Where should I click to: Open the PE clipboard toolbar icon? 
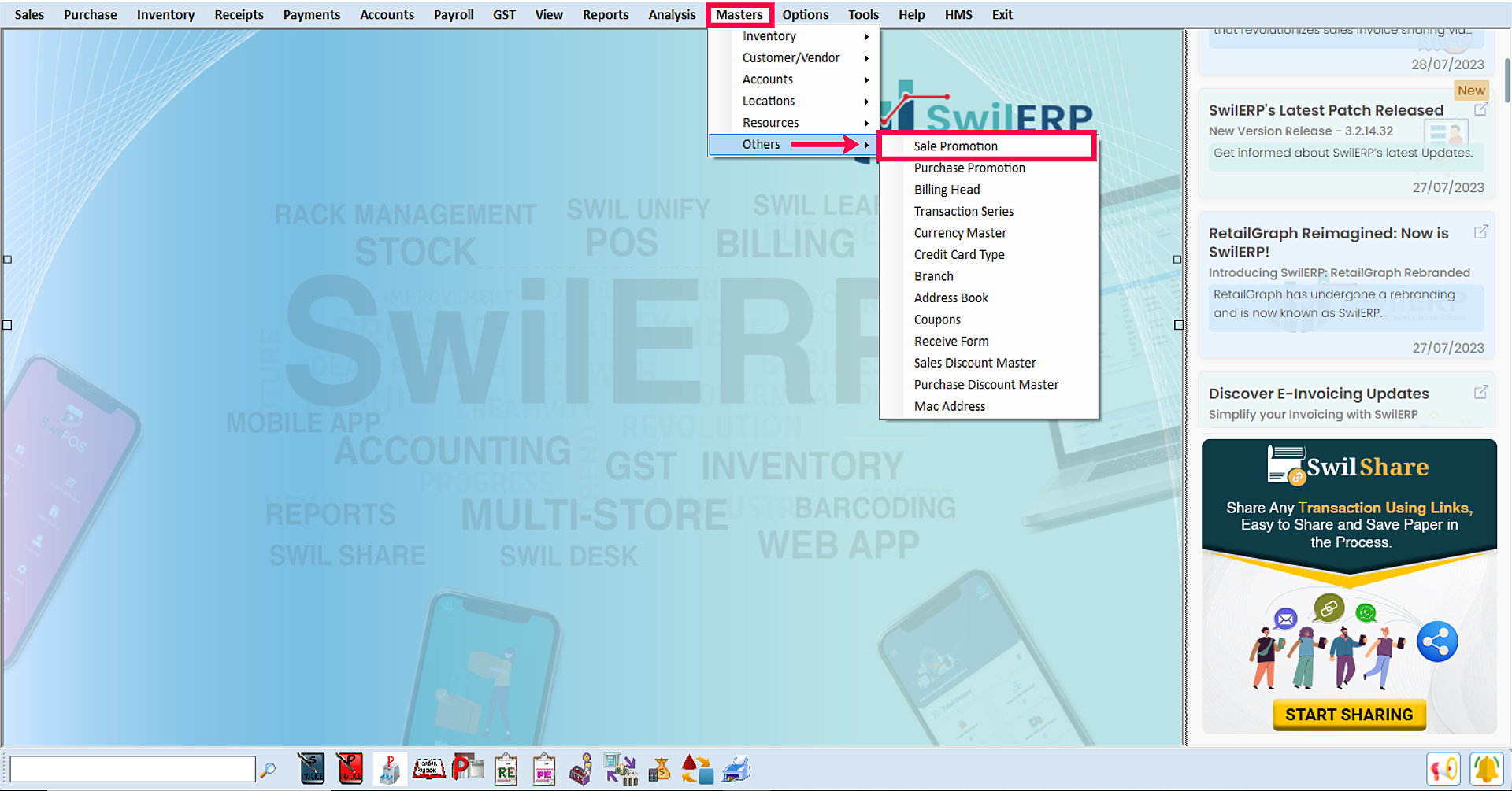coord(544,769)
